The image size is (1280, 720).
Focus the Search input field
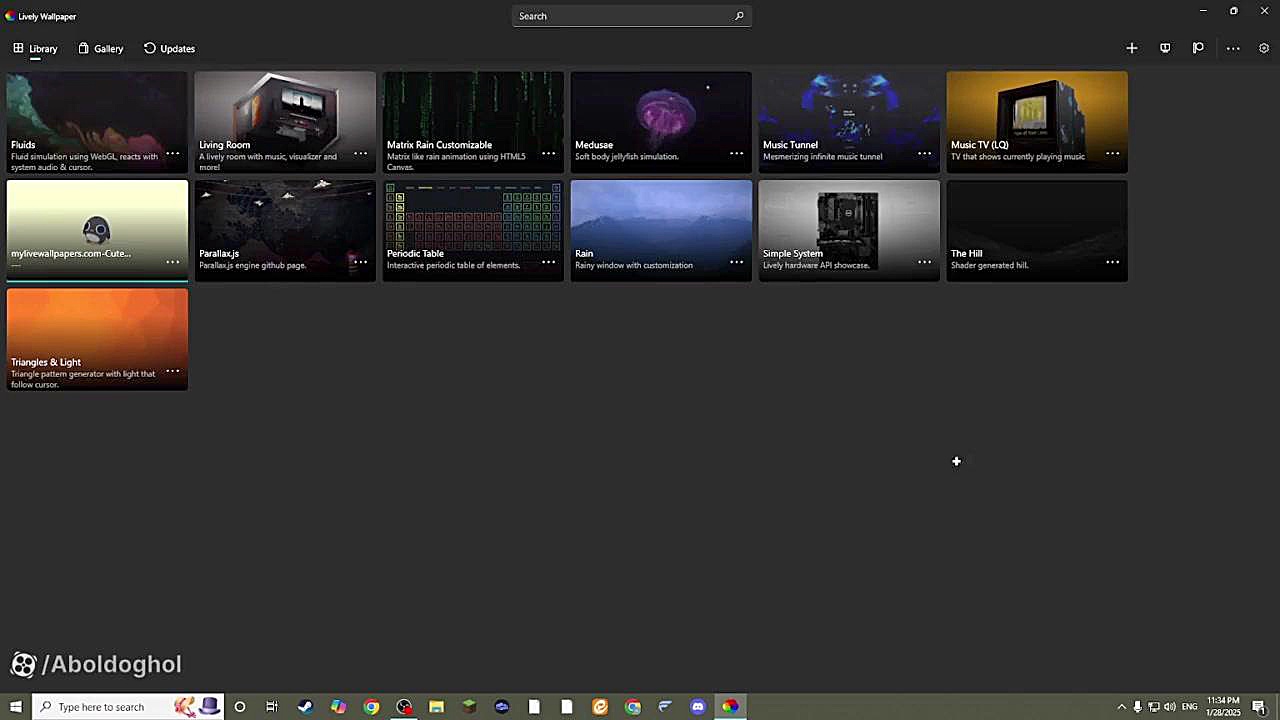point(620,16)
